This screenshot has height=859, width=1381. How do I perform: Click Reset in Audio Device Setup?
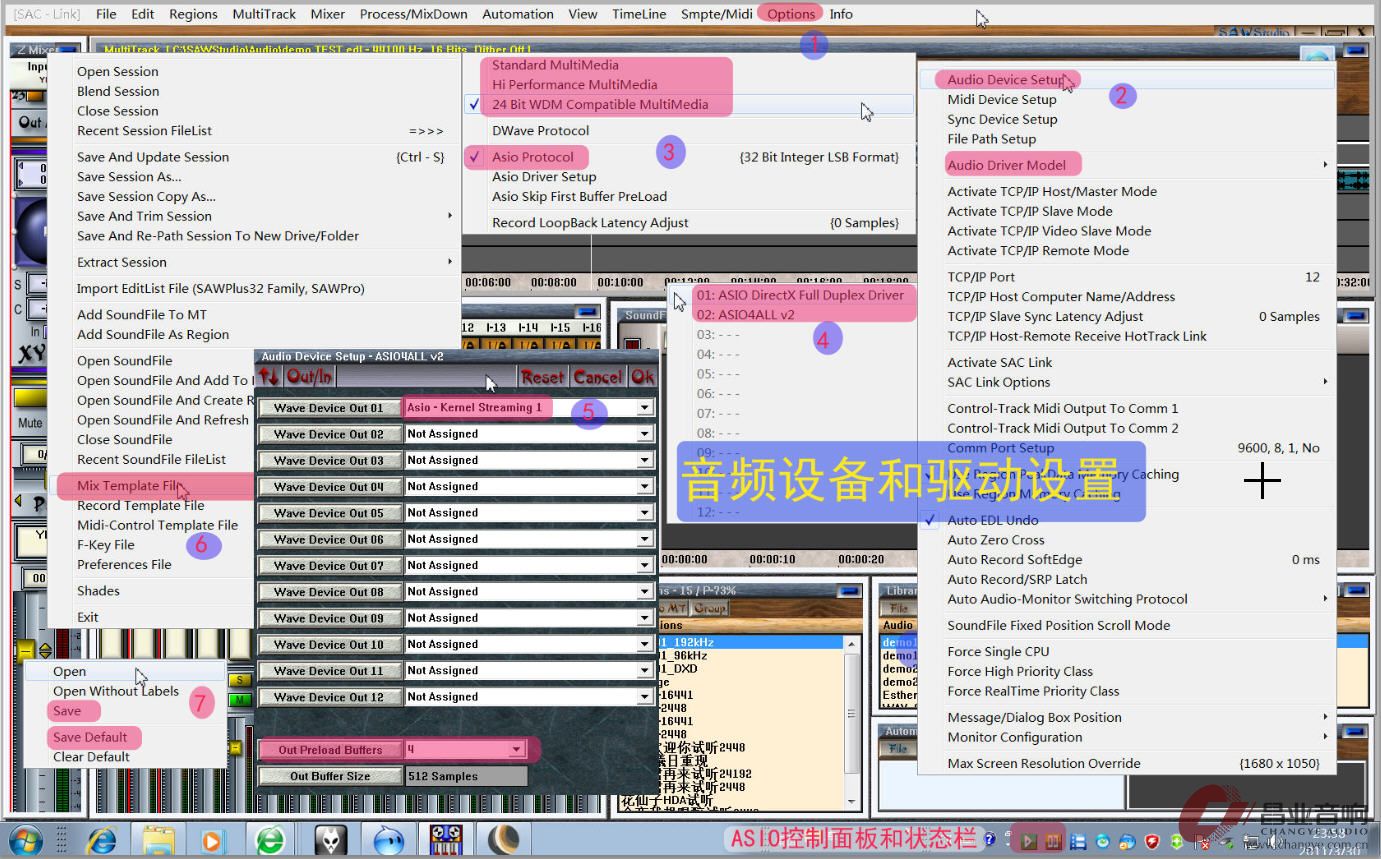(x=542, y=377)
